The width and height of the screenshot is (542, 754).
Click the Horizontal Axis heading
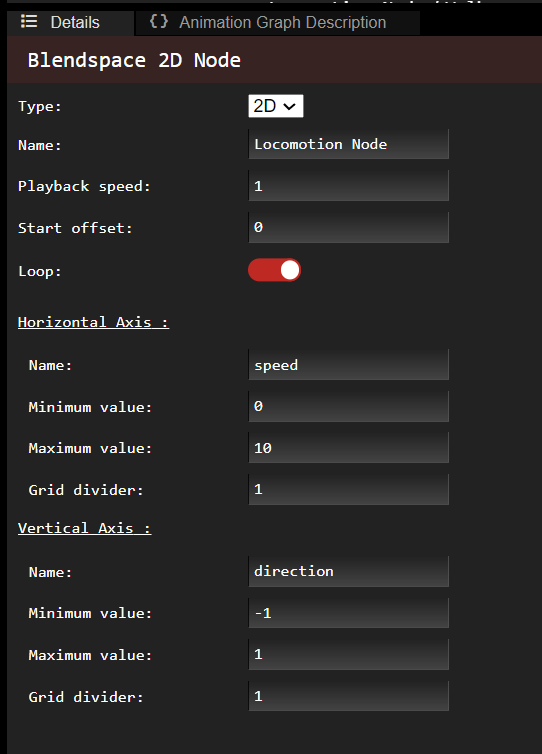coord(93,322)
